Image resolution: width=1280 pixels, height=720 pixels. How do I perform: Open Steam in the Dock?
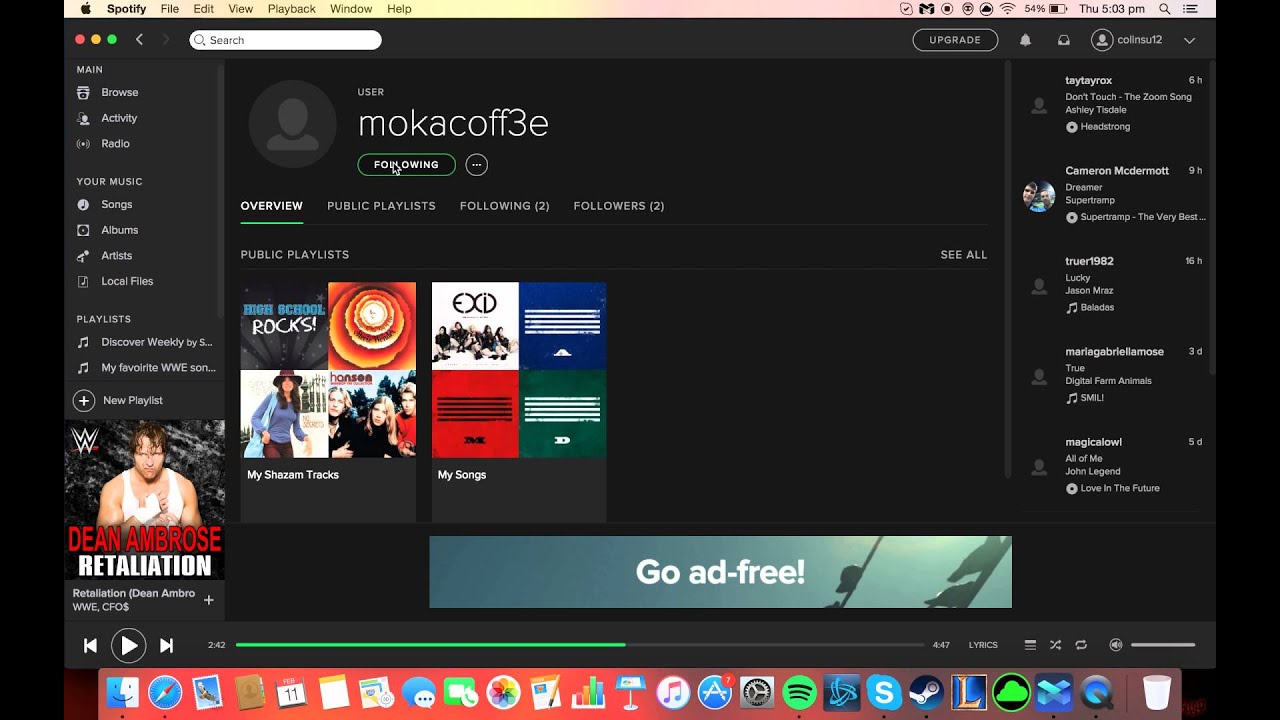click(926, 692)
